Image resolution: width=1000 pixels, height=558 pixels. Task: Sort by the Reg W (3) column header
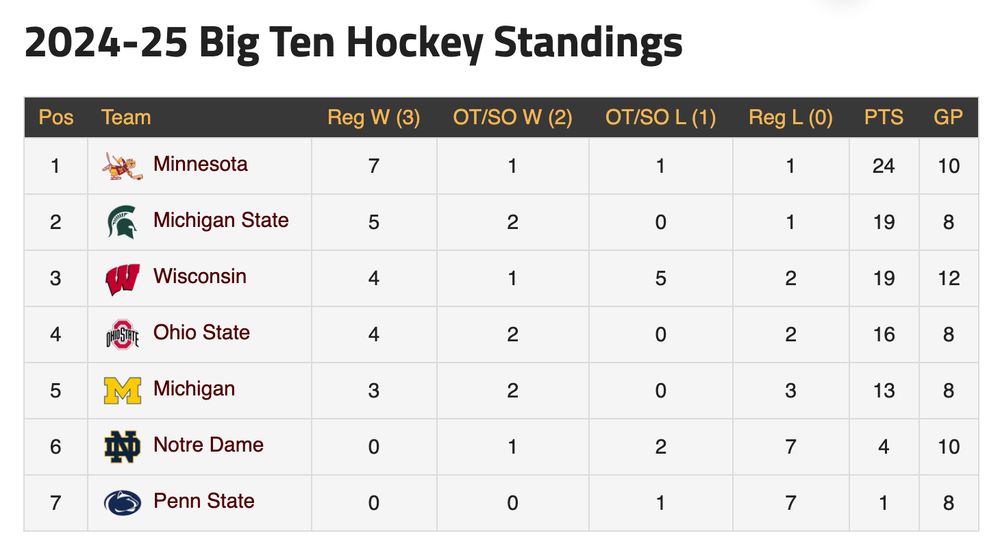click(373, 117)
